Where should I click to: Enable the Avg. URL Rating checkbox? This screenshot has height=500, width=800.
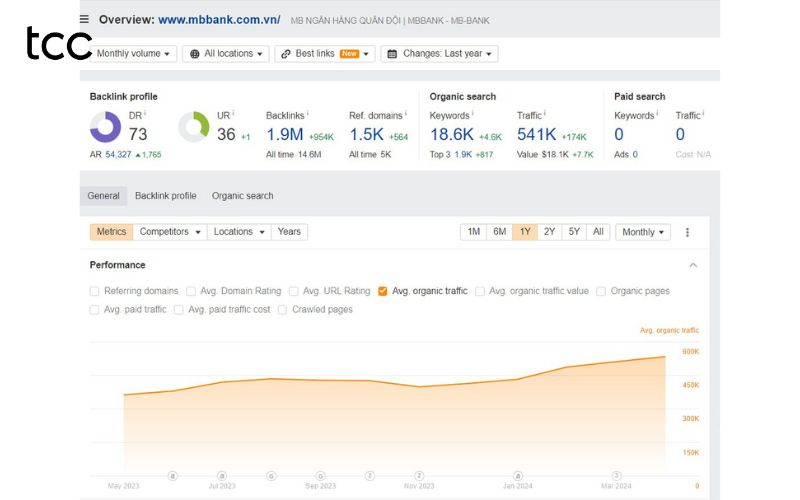pos(293,291)
